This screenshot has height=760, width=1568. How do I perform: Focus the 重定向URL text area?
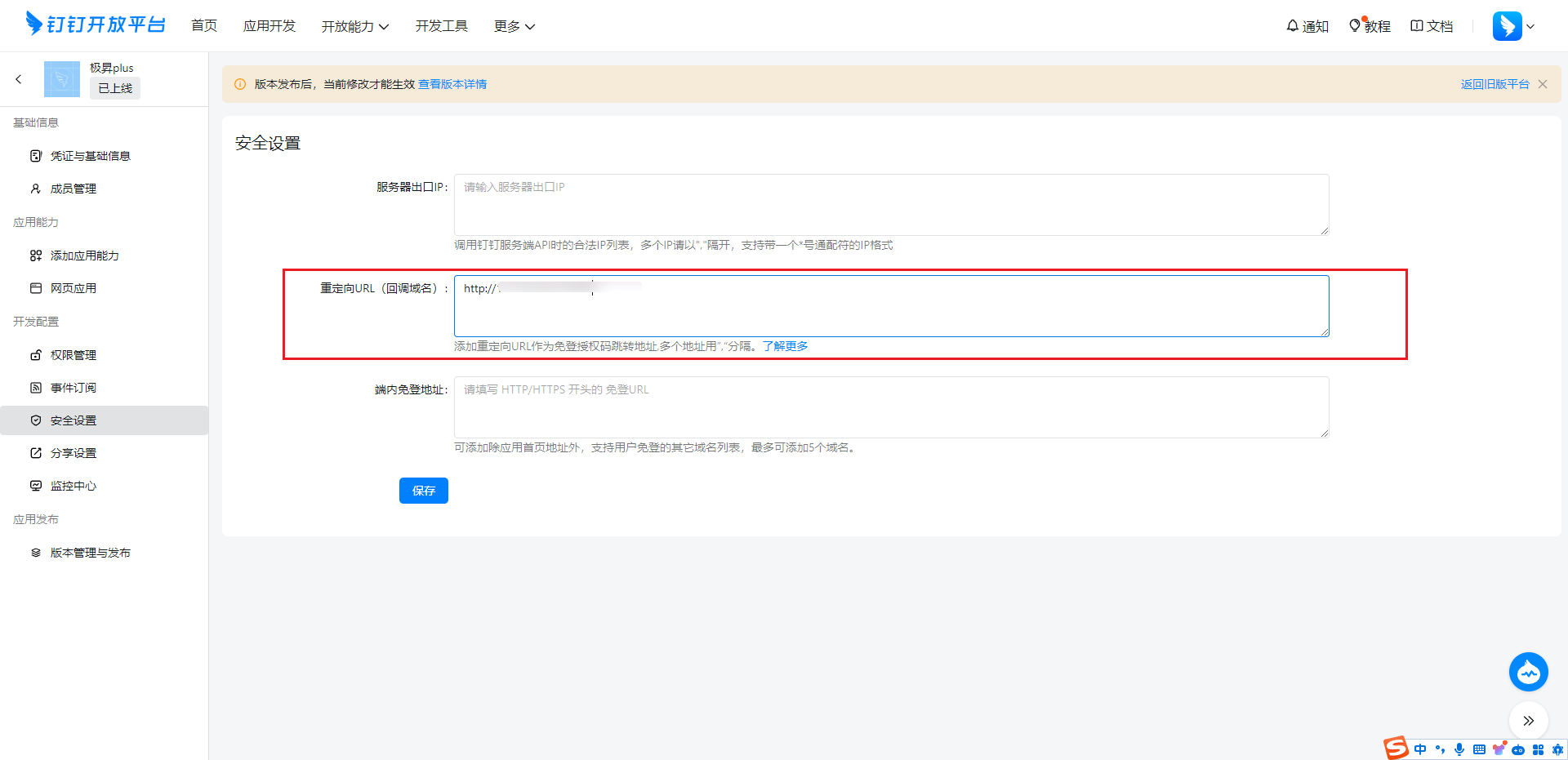892,306
